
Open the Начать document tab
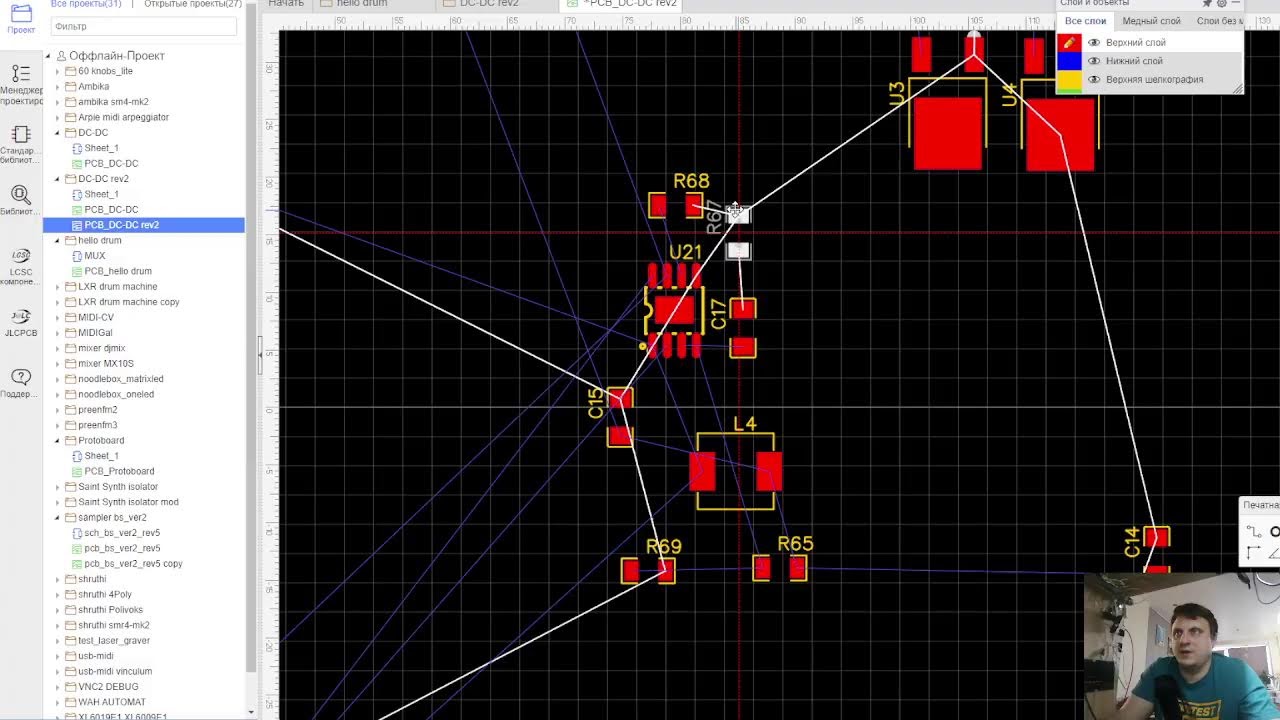point(286,4)
